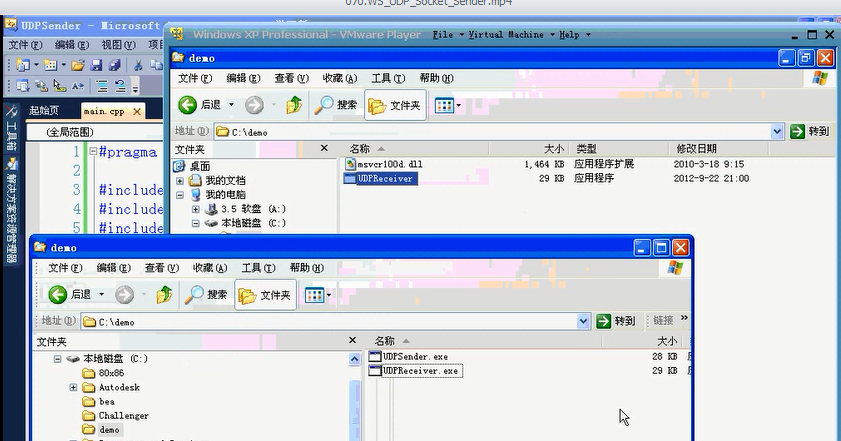Click Go (转到) button in upper demo window

pos(810,131)
